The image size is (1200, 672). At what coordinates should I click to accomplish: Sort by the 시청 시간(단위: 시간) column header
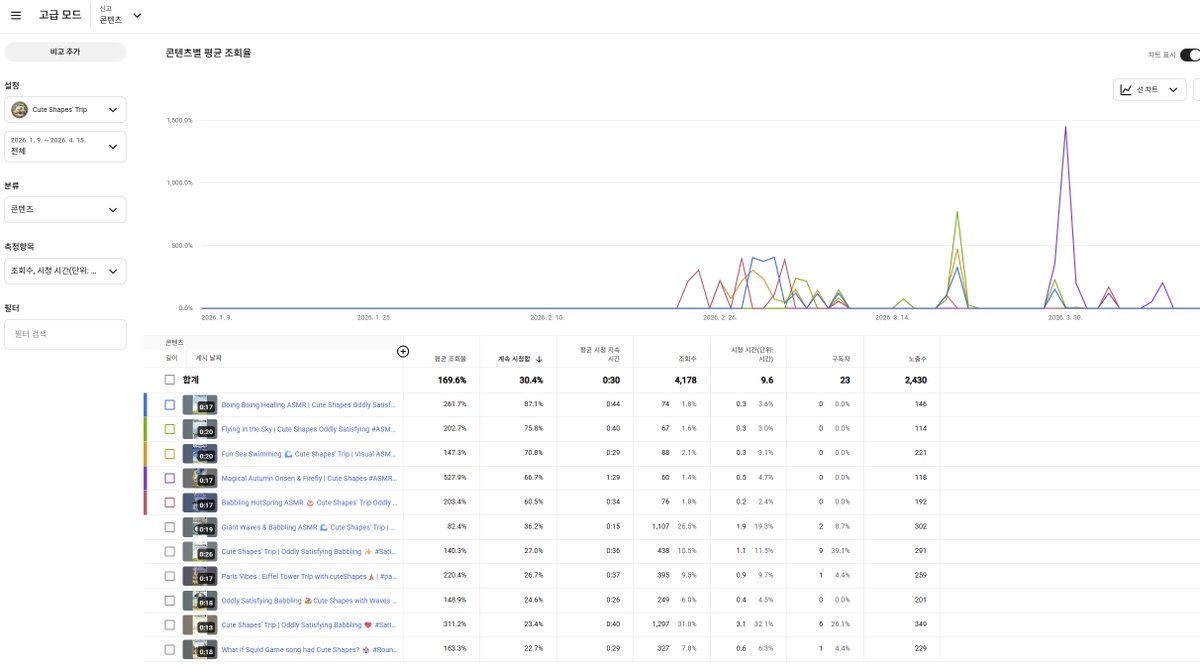pos(753,354)
